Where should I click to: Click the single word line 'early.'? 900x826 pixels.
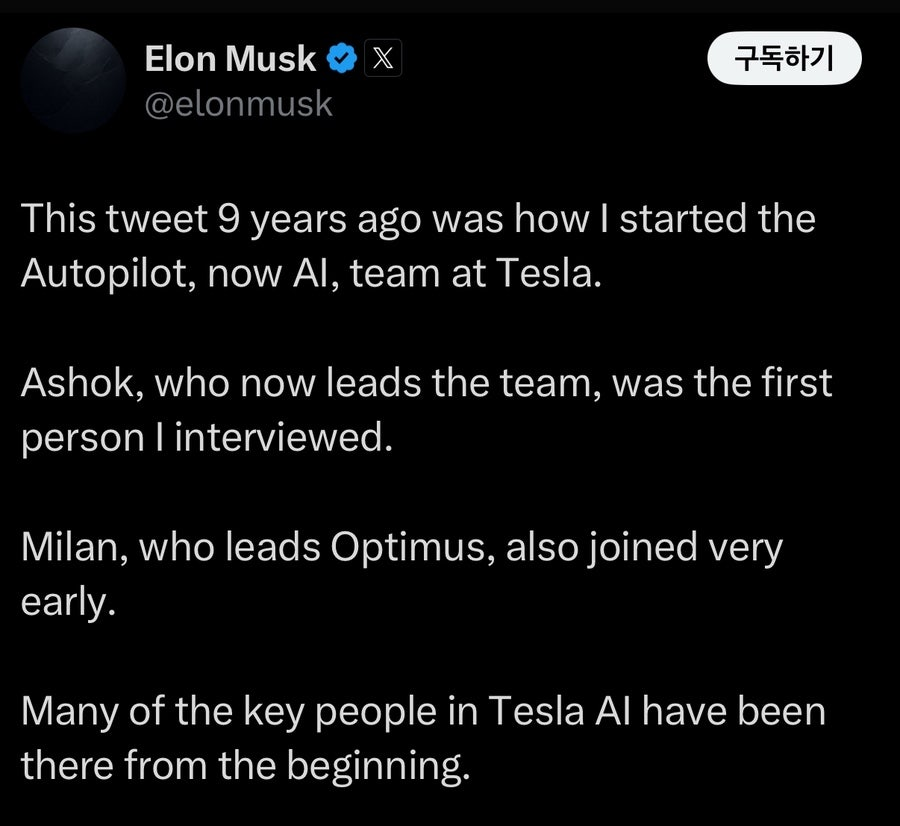click(x=68, y=602)
